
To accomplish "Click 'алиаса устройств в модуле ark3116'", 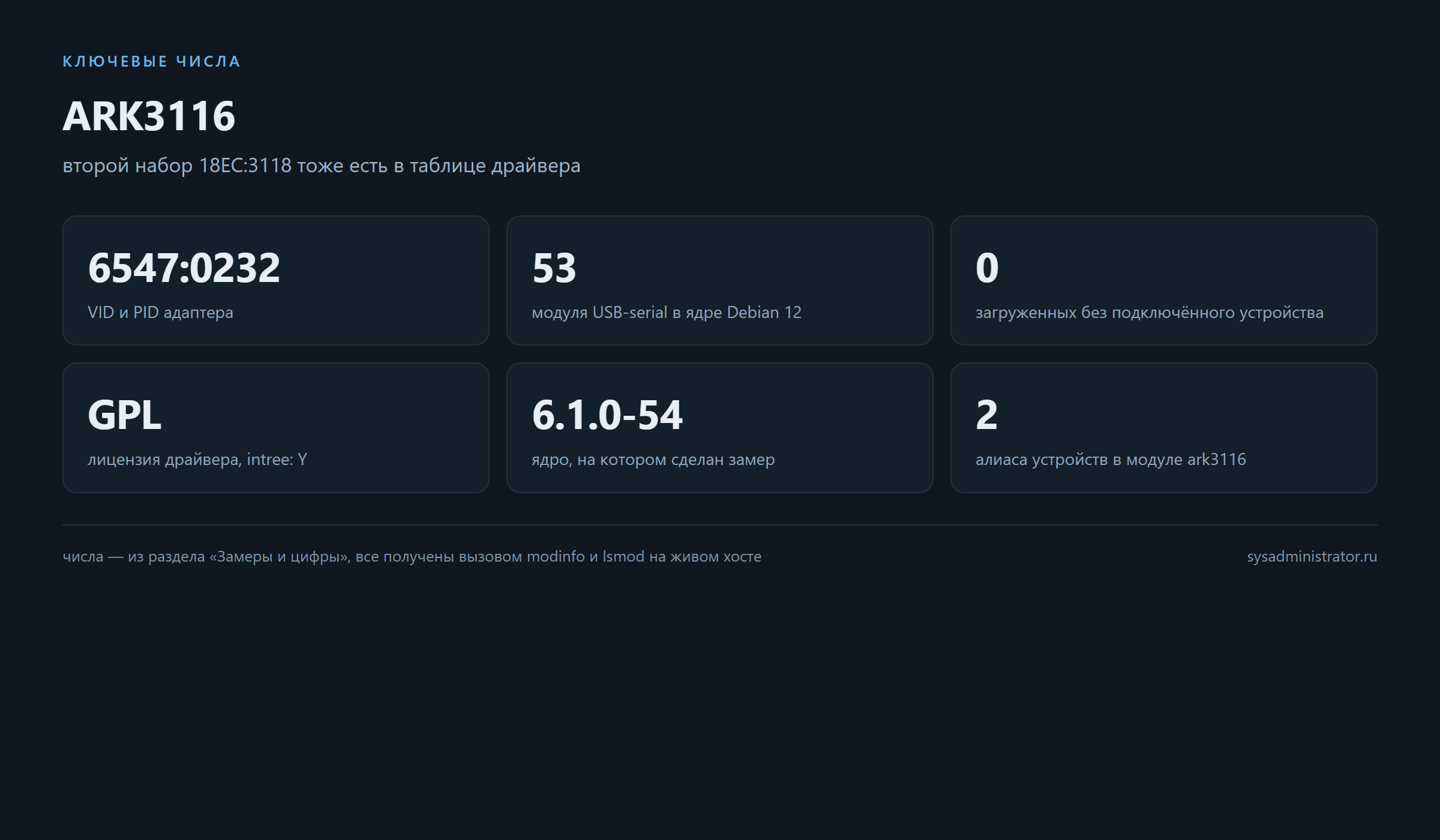I will (1111, 460).
